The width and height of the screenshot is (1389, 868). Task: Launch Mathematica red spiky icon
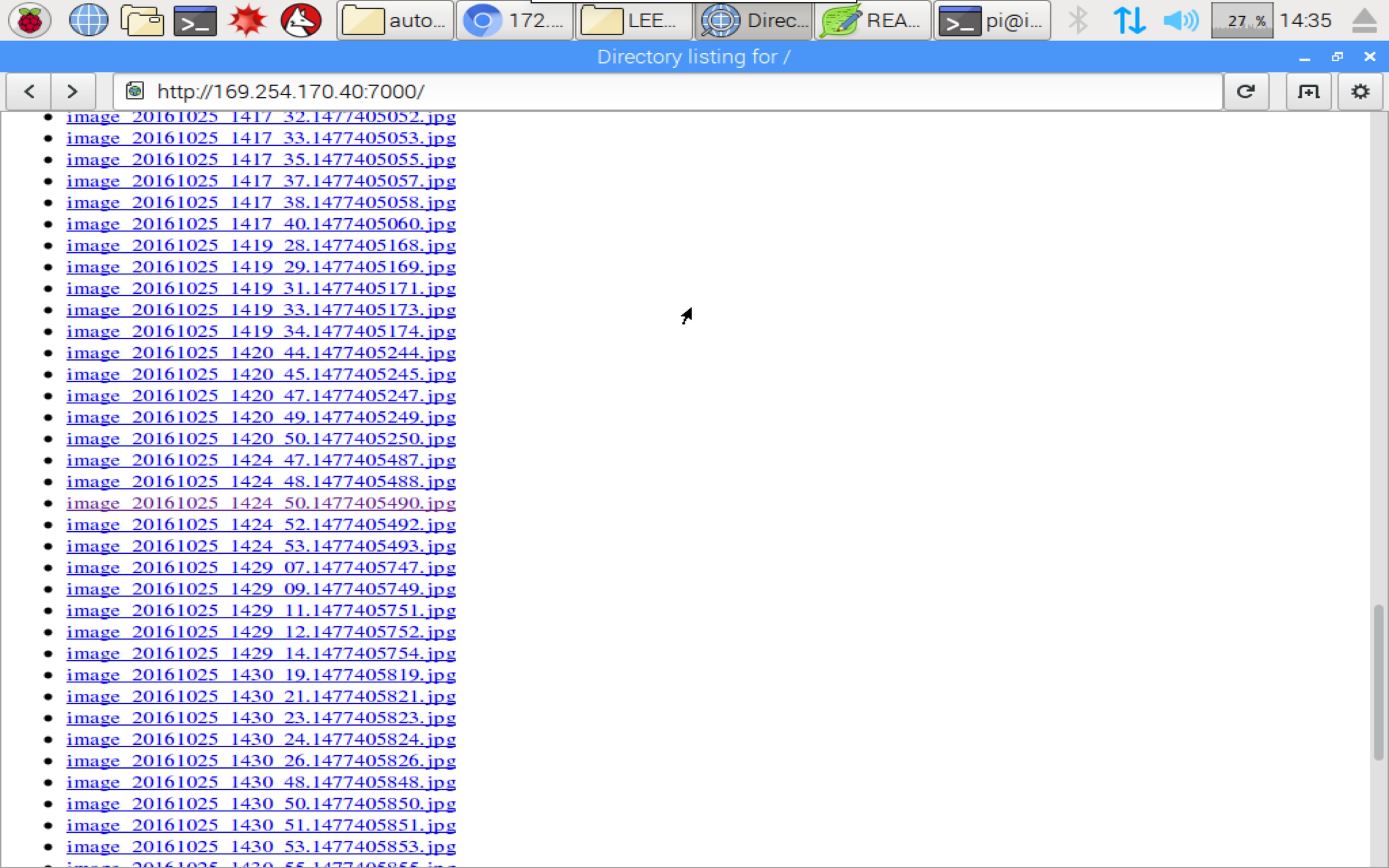pos(248,21)
